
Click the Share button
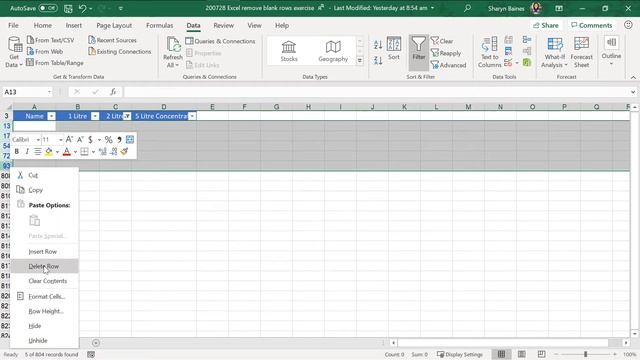(546, 25)
